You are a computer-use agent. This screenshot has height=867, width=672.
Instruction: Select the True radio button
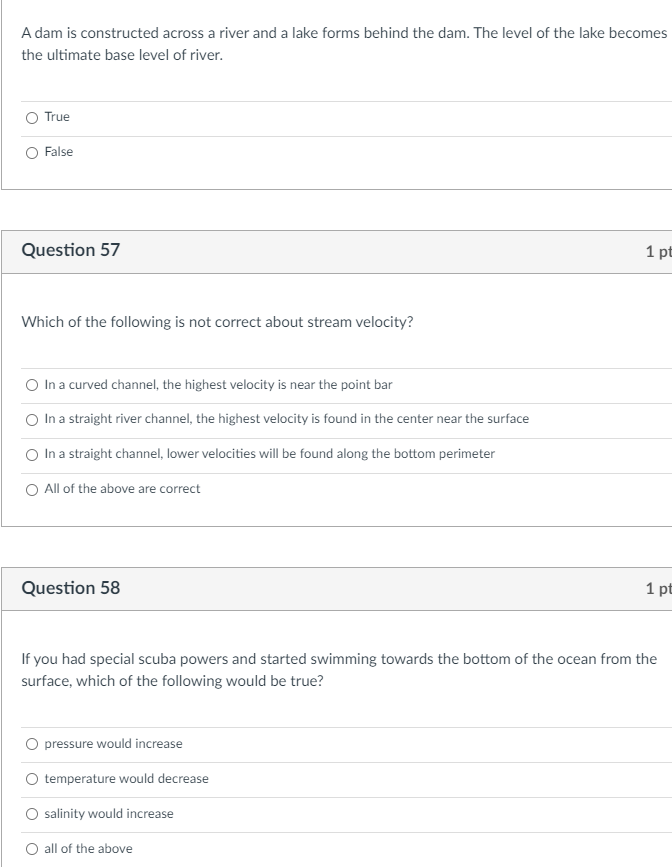pos(33,118)
